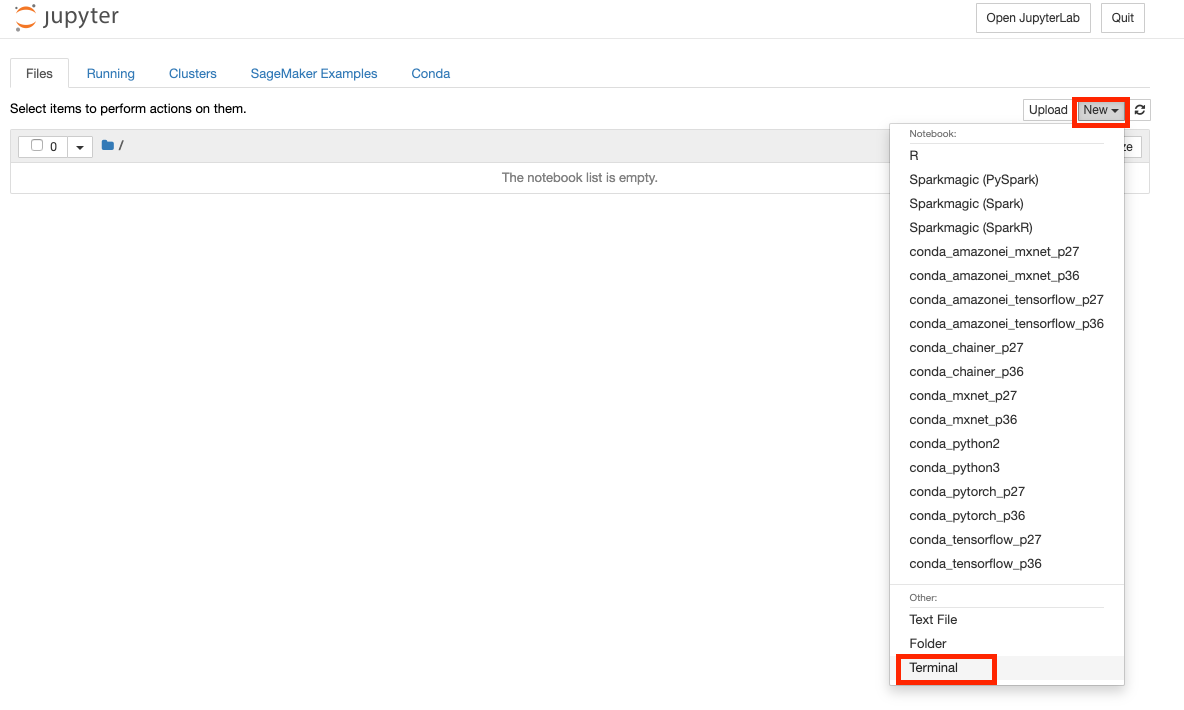Pick conda_mxnet_p27 notebook kernel
Image resolution: width=1184 pixels, height=710 pixels.
[x=1007, y=396]
